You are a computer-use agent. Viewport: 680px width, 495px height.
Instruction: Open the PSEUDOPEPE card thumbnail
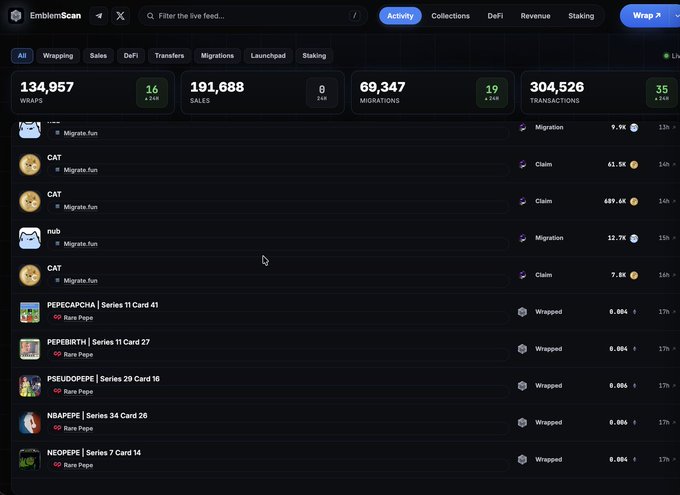(30, 386)
